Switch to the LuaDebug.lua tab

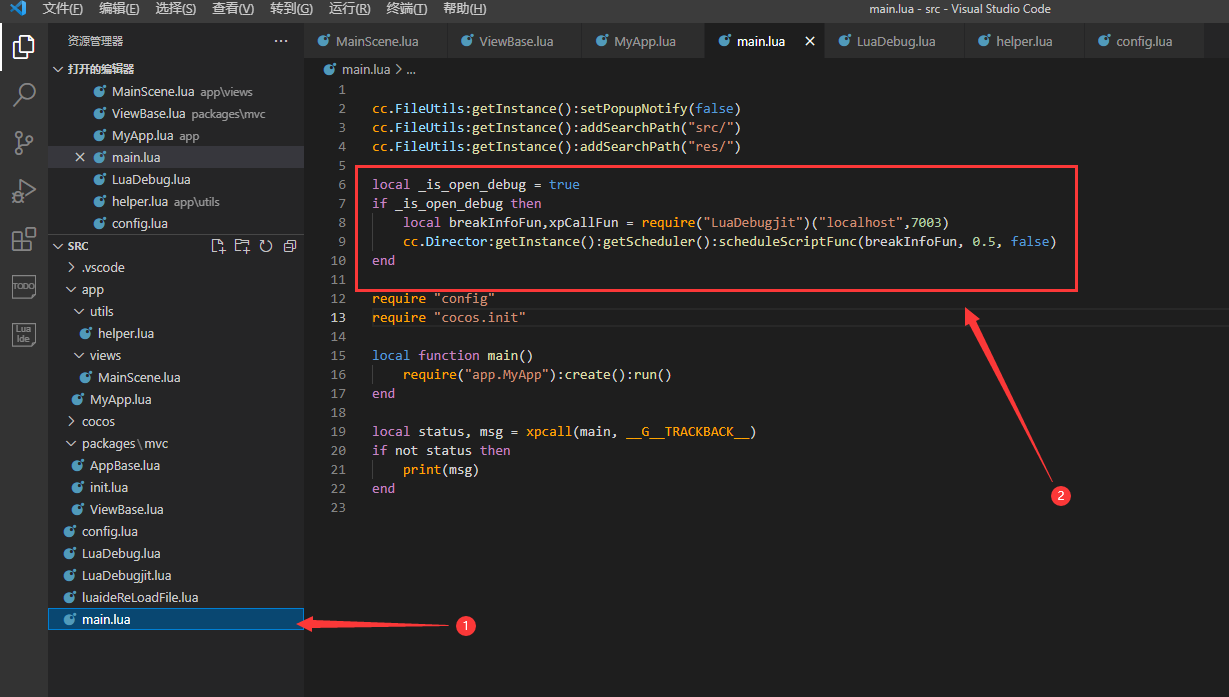point(895,42)
